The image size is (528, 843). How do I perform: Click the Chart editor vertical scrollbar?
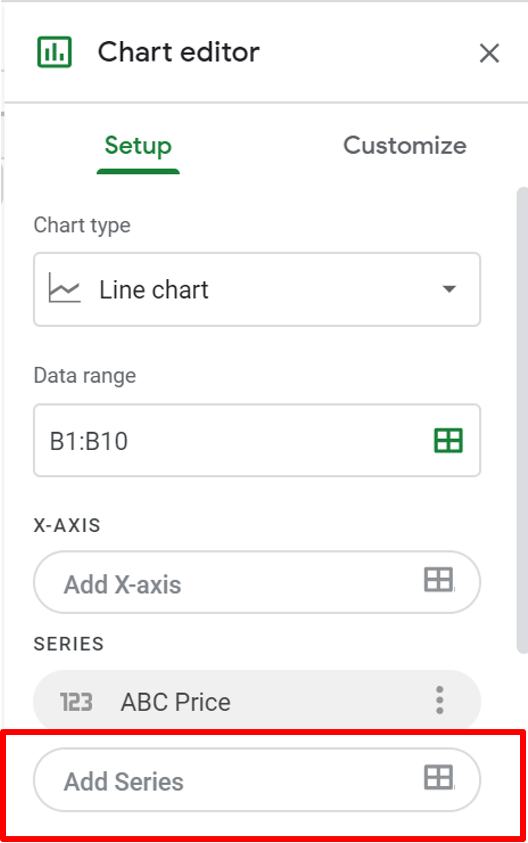522,420
